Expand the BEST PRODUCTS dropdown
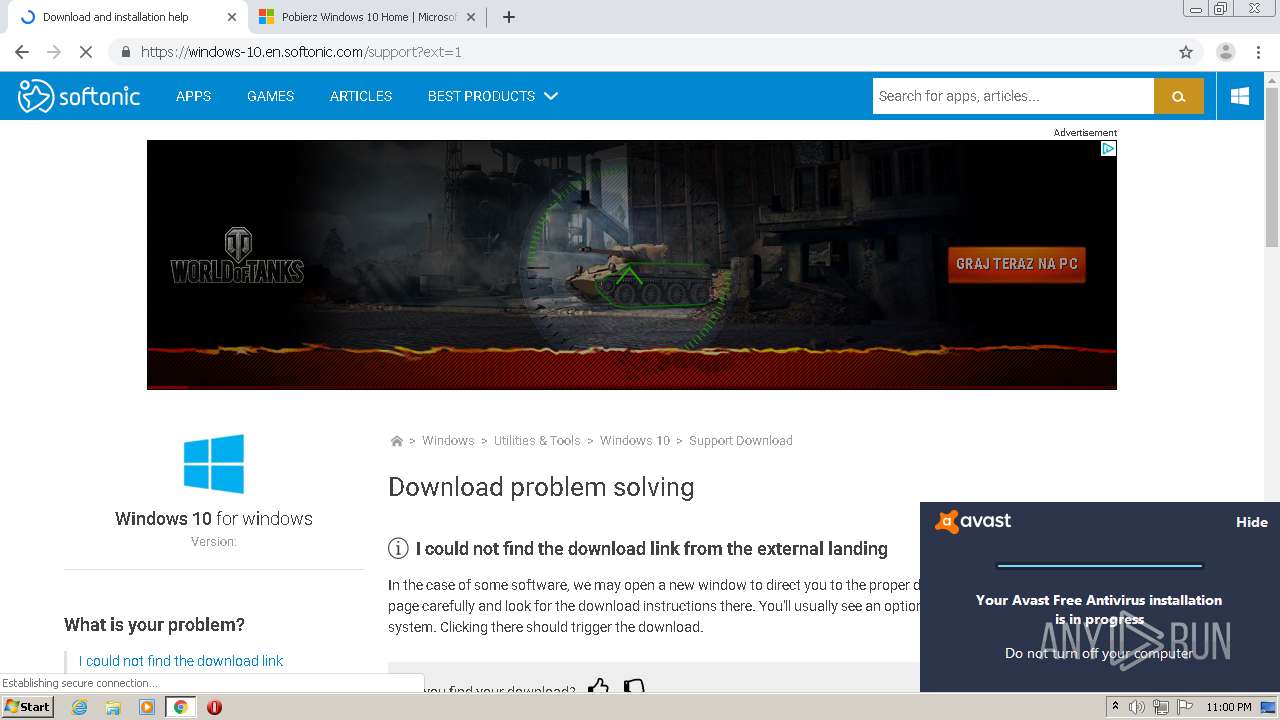This screenshot has height=720, width=1280. coord(492,96)
